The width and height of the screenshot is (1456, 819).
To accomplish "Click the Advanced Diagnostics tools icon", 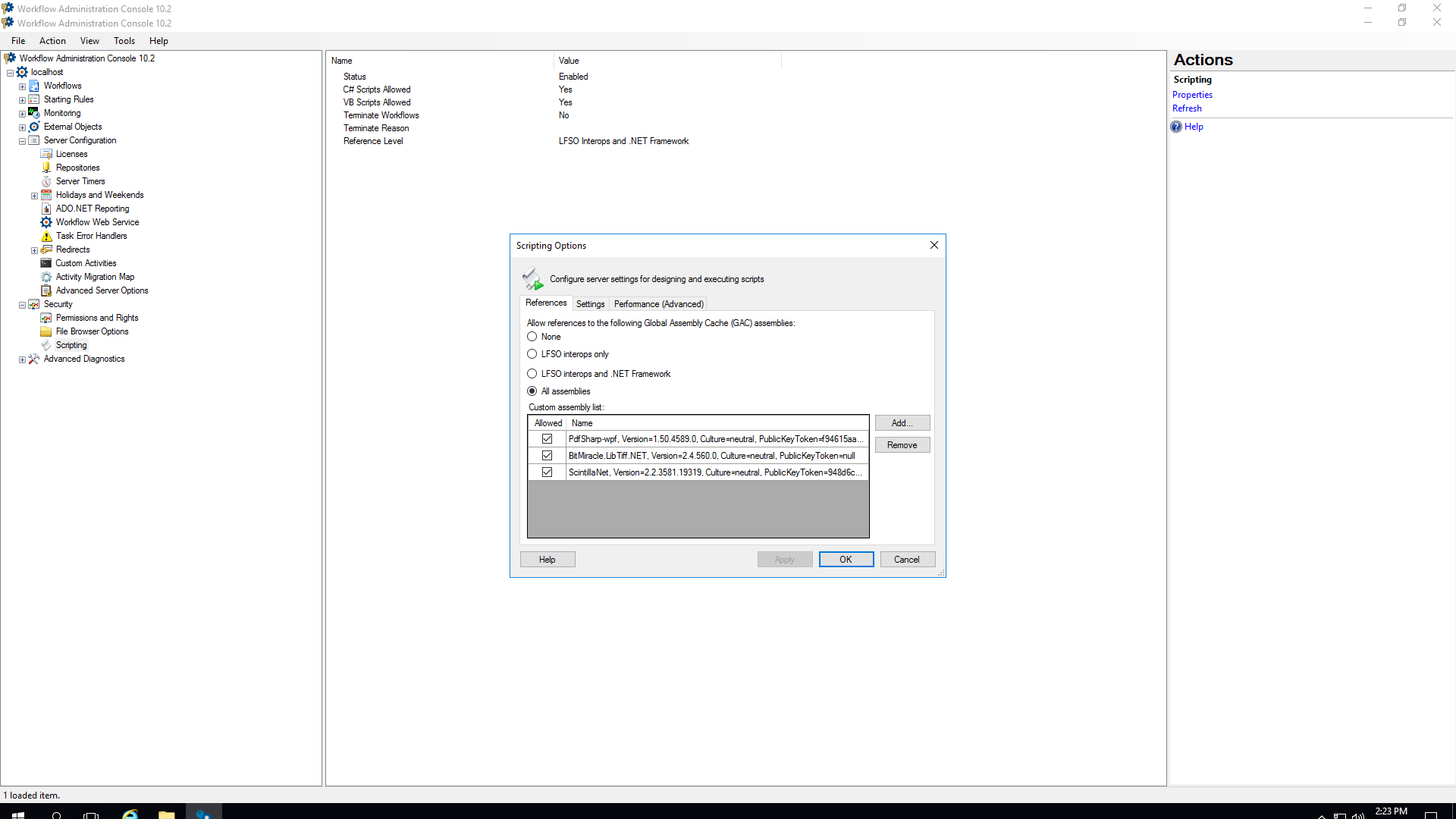I will [x=34, y=359].
